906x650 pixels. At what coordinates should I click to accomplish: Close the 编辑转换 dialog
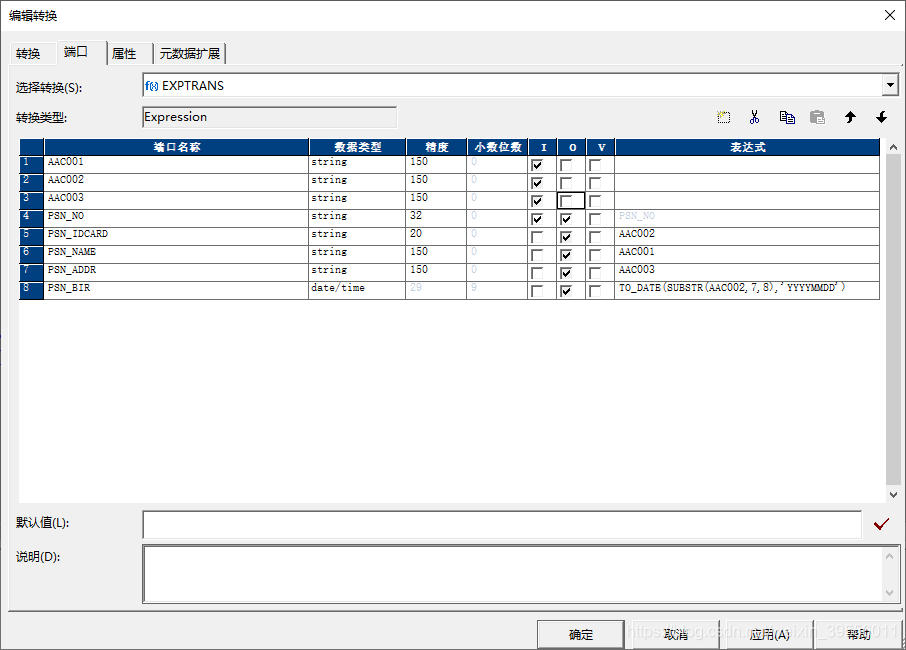[x=890, y=15]
